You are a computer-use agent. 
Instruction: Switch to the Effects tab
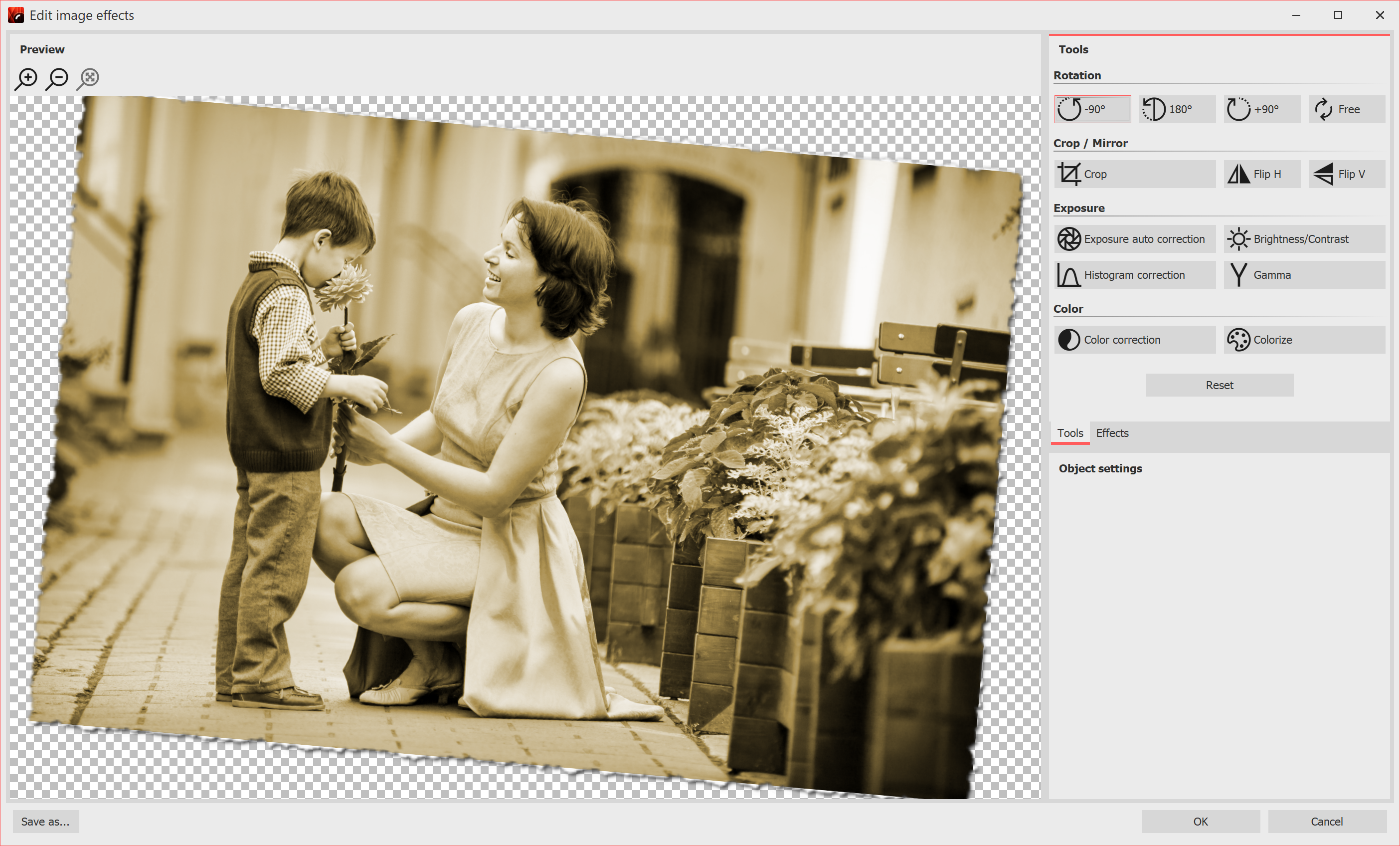coord(1112,432)
